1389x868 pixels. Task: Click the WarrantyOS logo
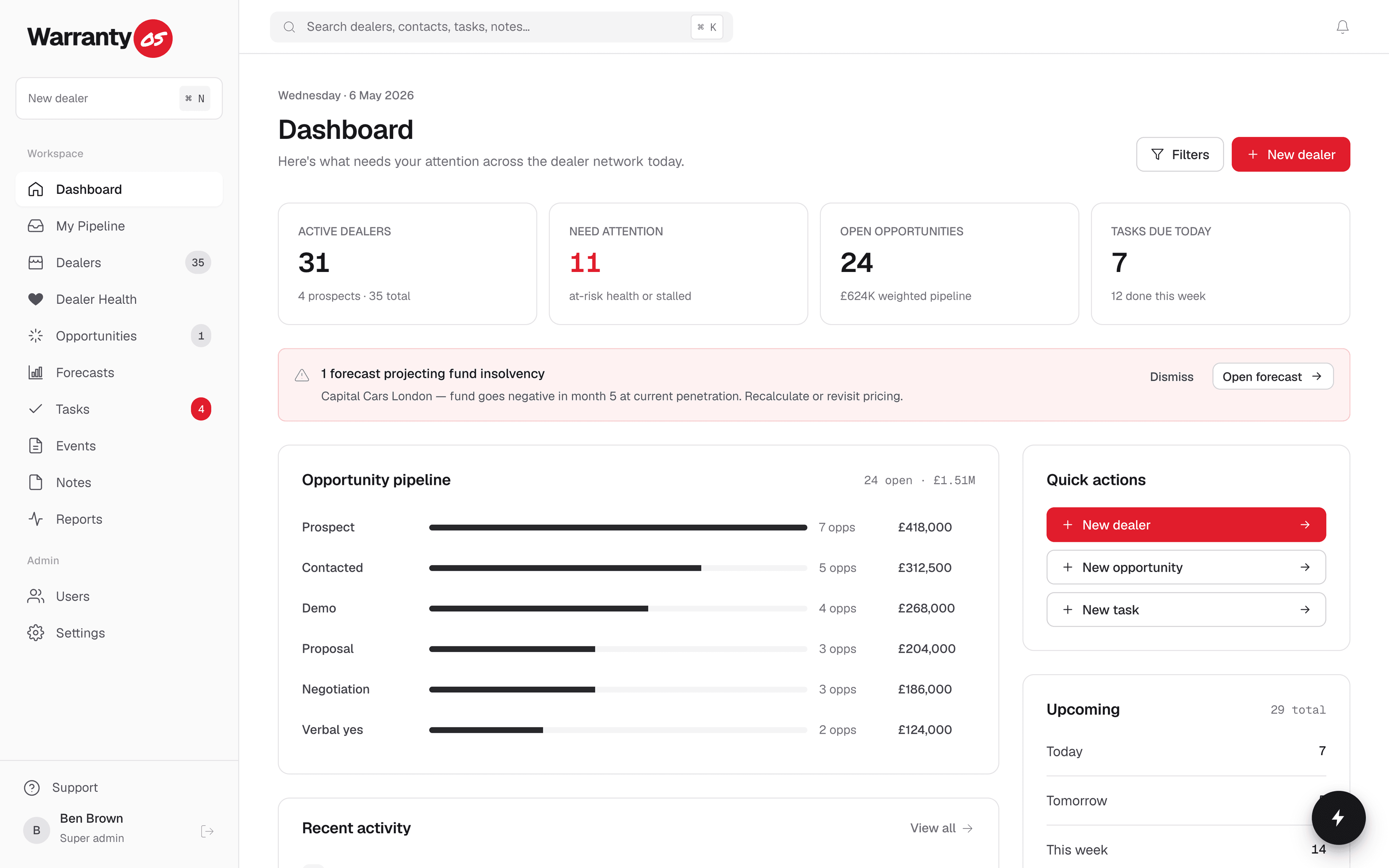coord(100,38)
